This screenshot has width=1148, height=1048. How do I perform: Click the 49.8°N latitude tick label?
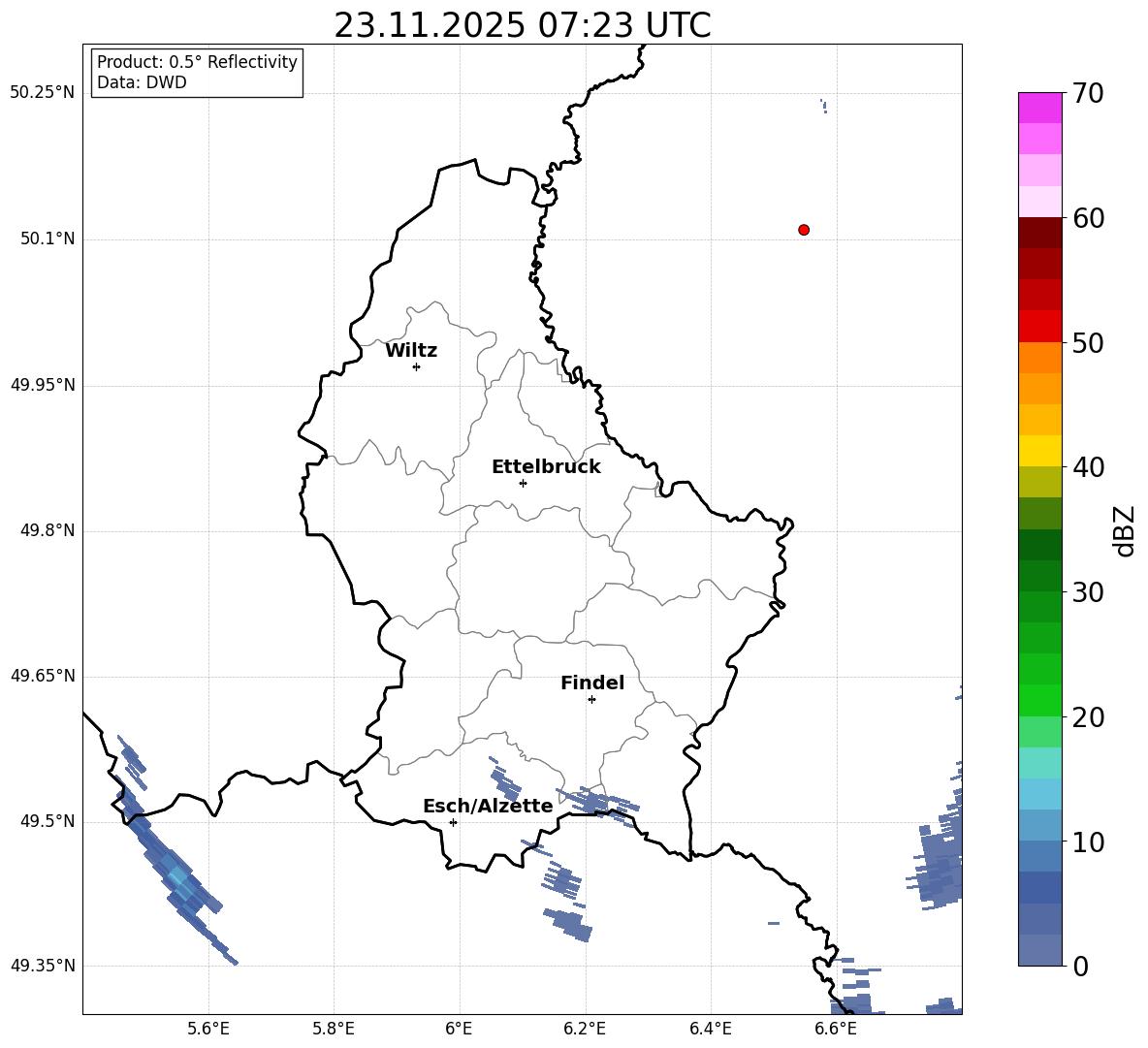(x=48, y=530)
